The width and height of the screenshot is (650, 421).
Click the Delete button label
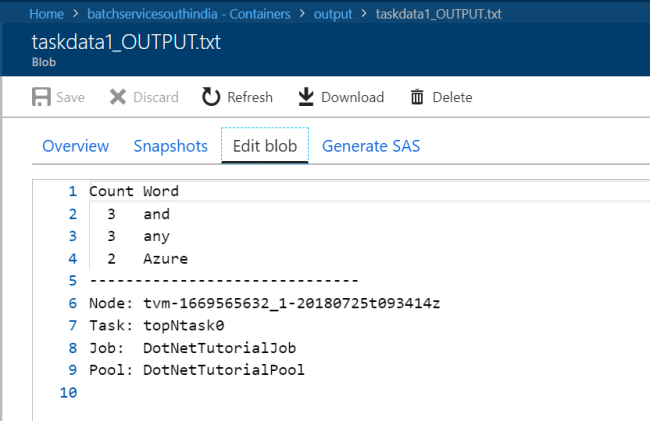[452, 97]
